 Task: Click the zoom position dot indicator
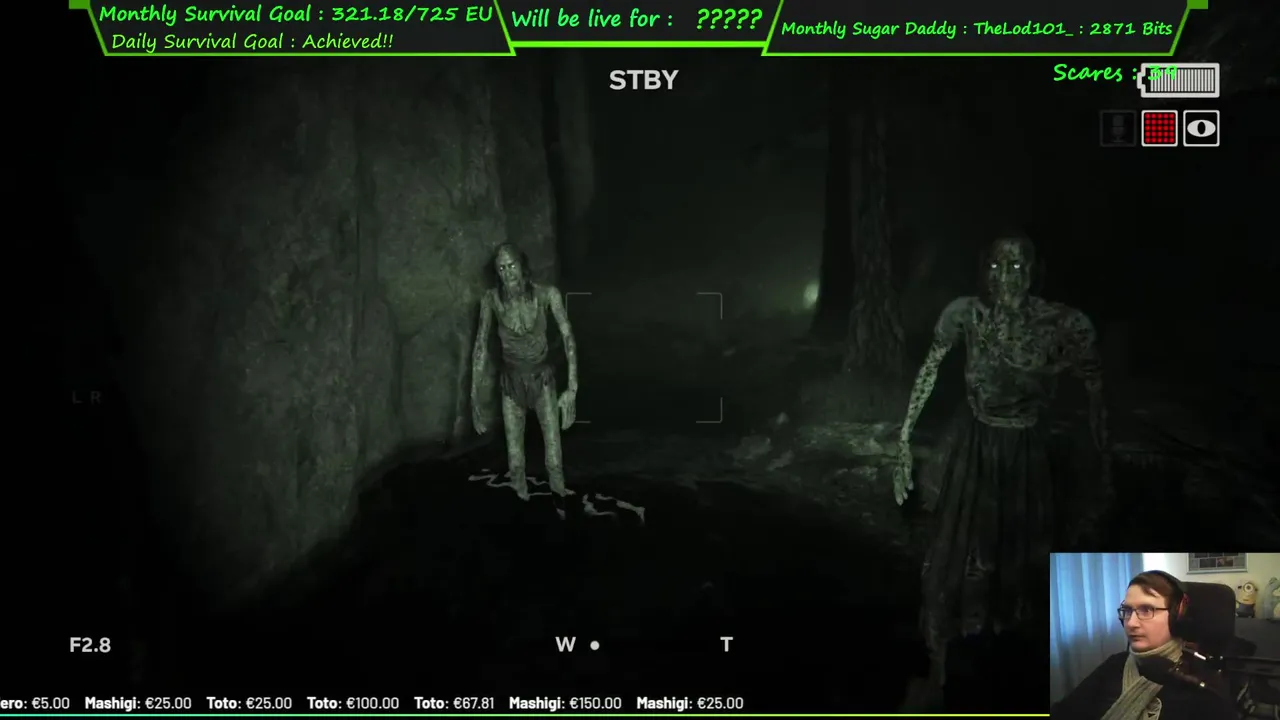click(x=595, y=645)
